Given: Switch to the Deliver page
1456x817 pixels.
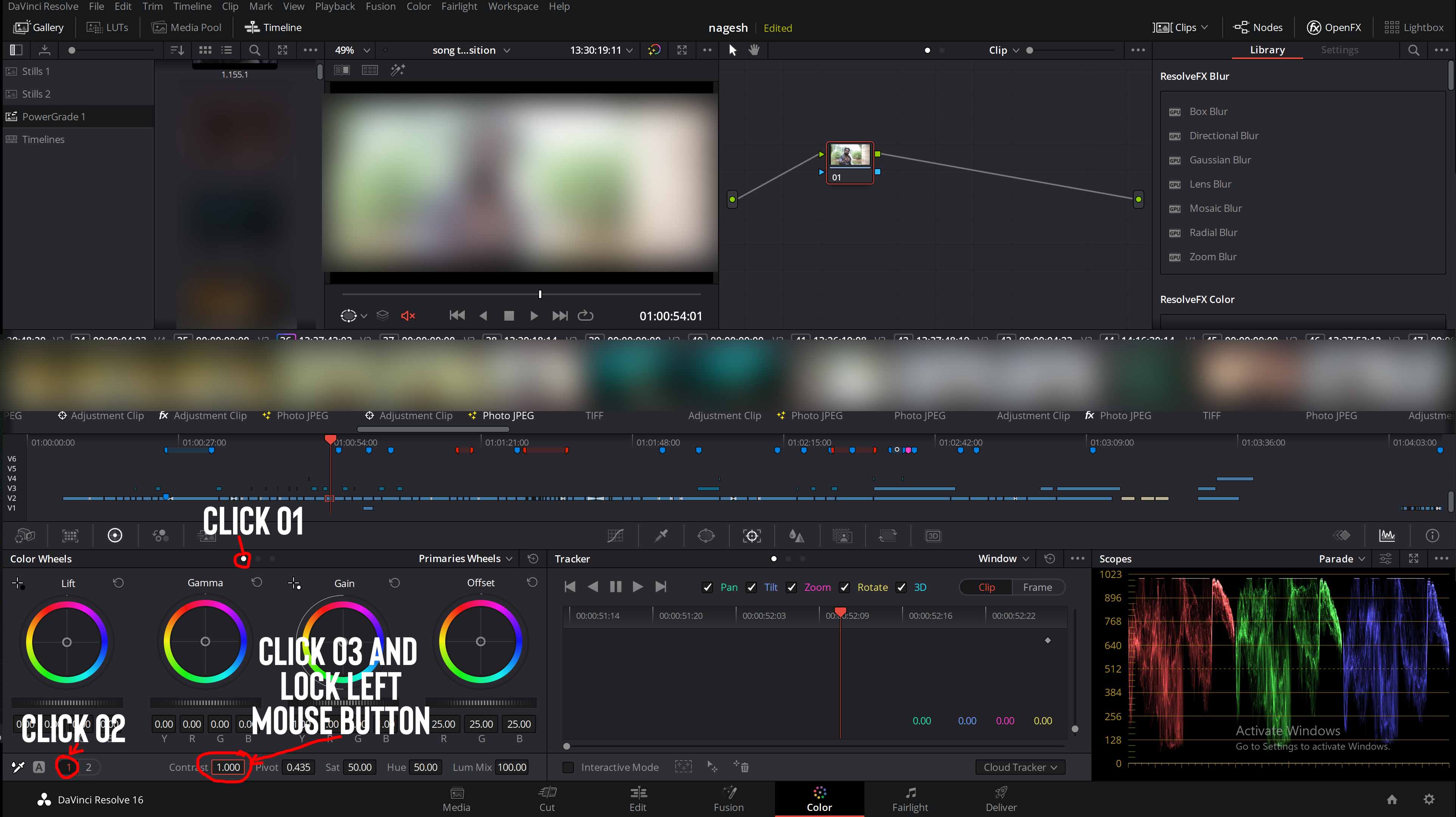Looking at the screenshot, I should 1001,799.
